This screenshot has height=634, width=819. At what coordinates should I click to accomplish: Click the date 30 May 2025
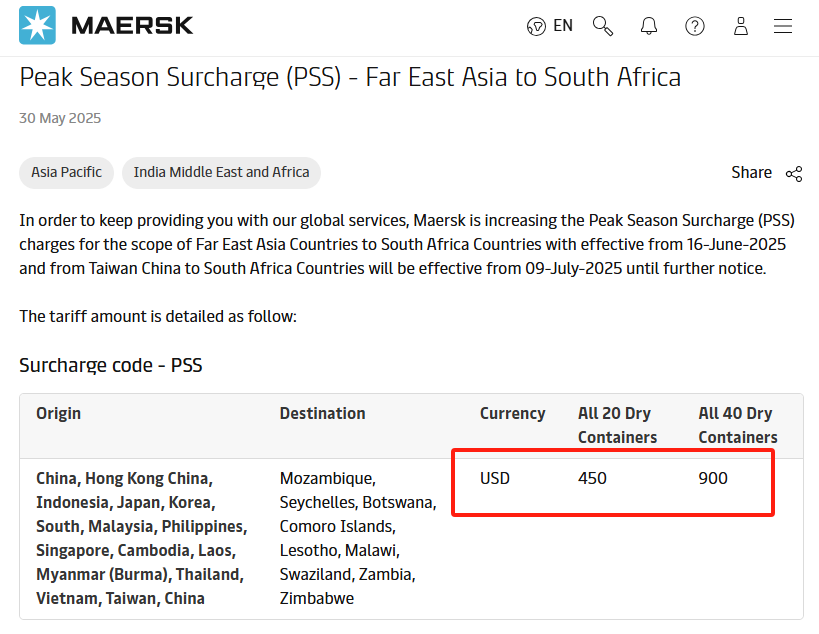point(60,118)
